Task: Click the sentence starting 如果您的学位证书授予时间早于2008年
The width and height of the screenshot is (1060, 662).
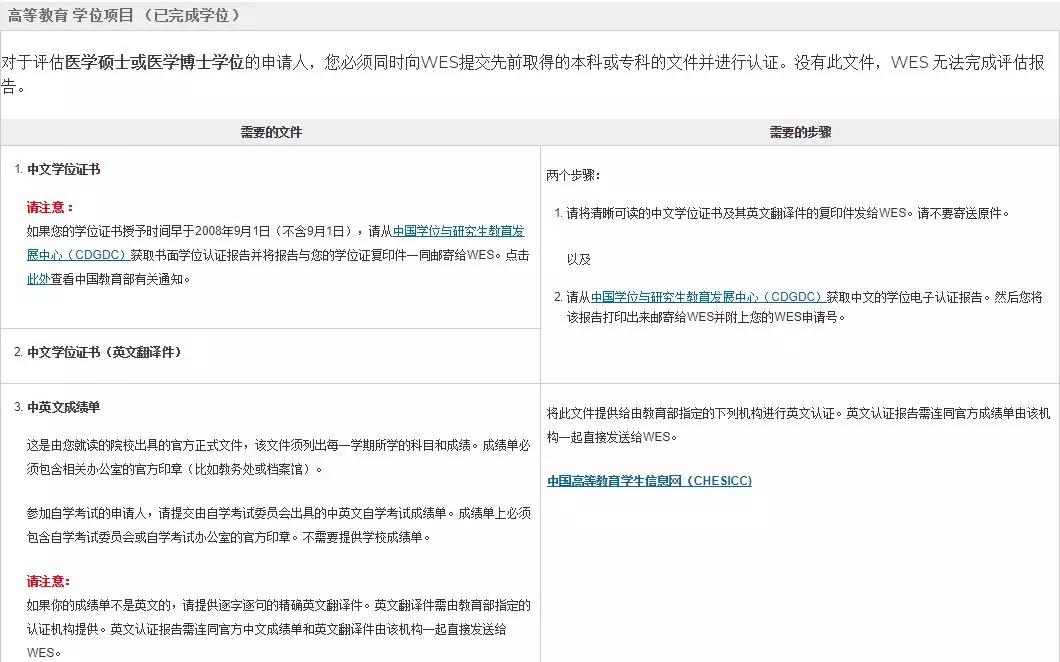Action: tap(278, 255)
